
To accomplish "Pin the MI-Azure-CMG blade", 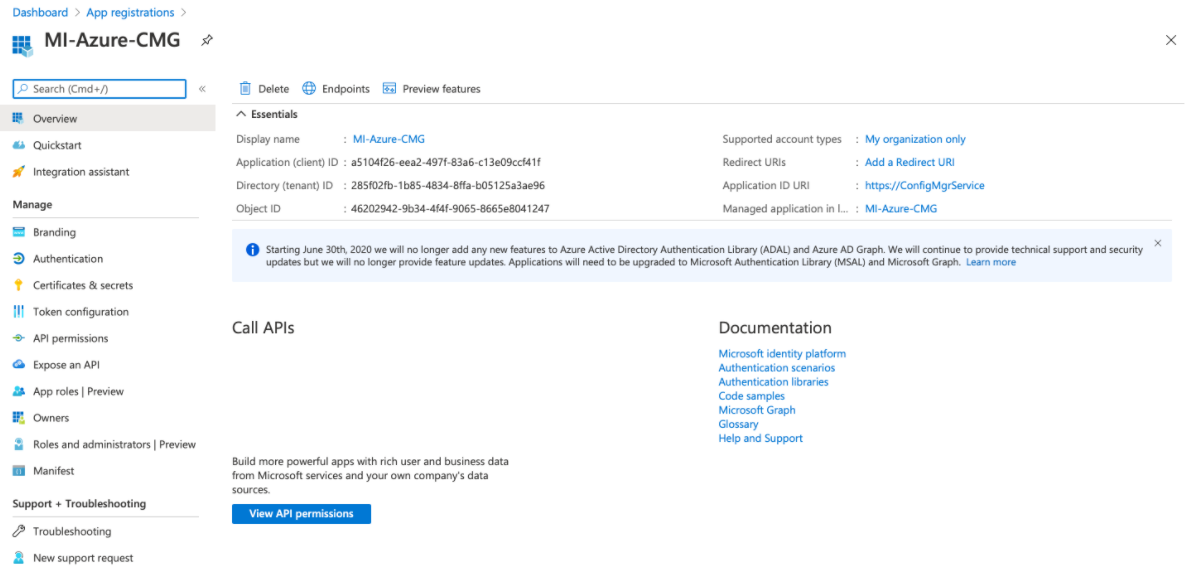I will pyautogui.click(x=206, y=41).
